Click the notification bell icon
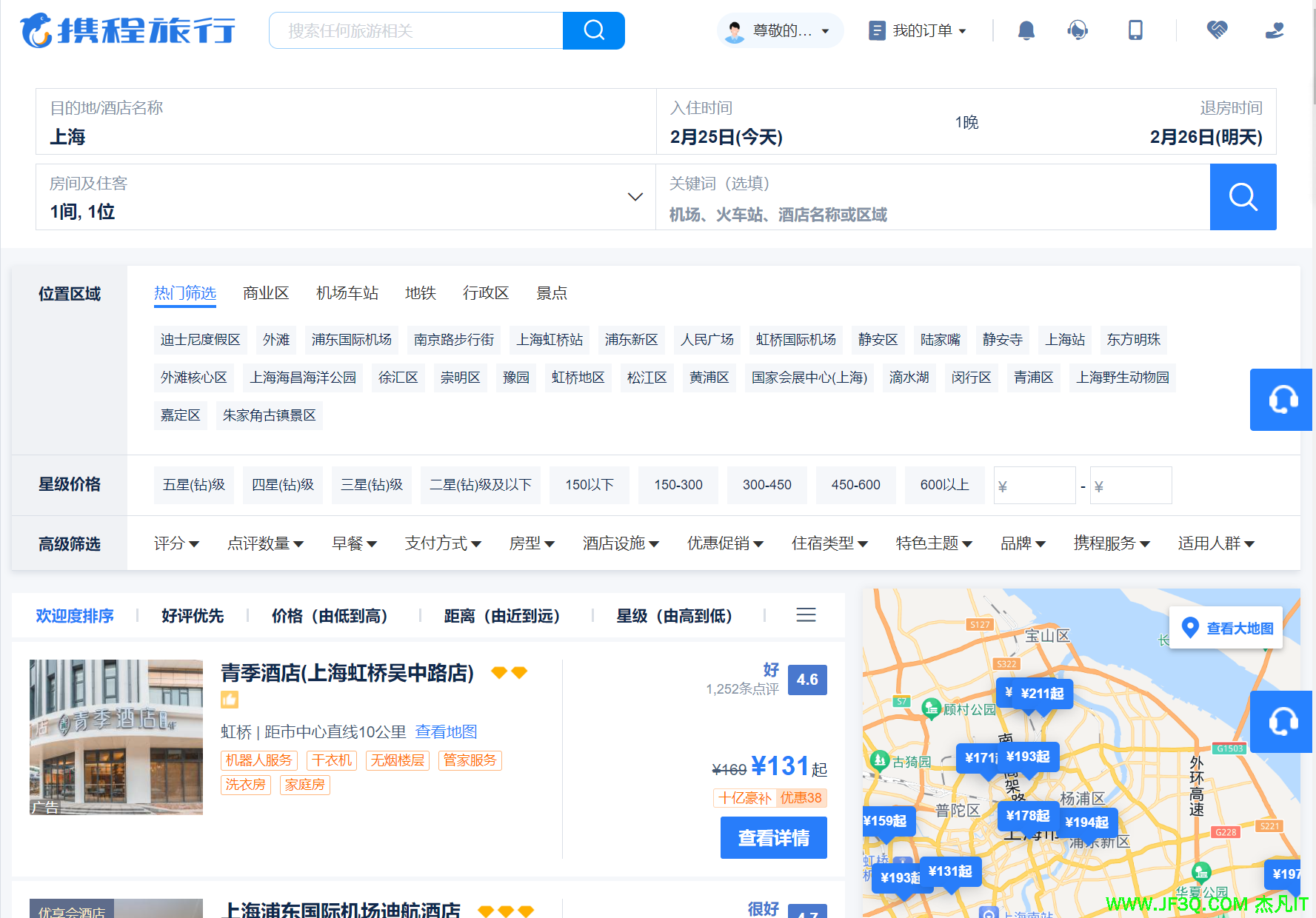 [1026, 30]
